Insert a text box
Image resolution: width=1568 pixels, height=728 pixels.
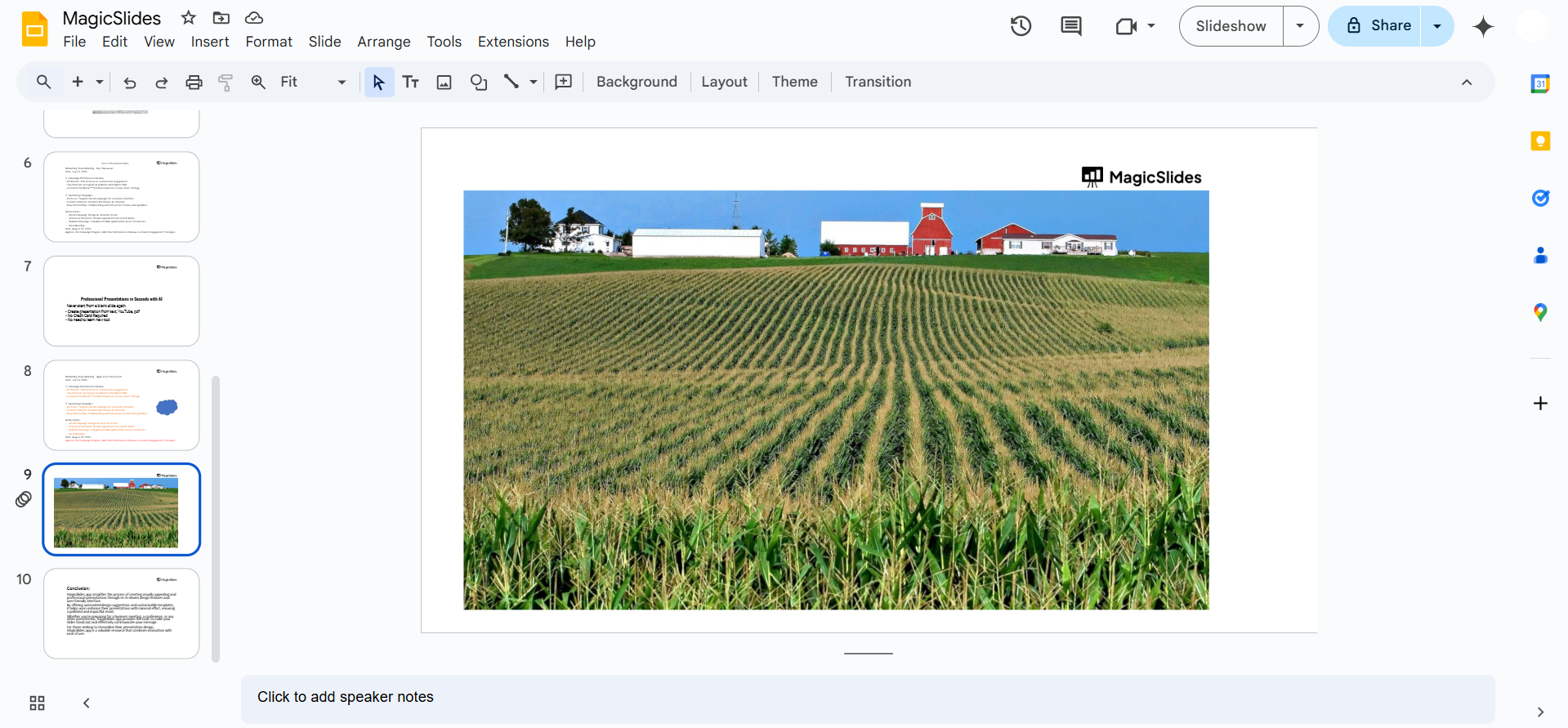(411, 82)
